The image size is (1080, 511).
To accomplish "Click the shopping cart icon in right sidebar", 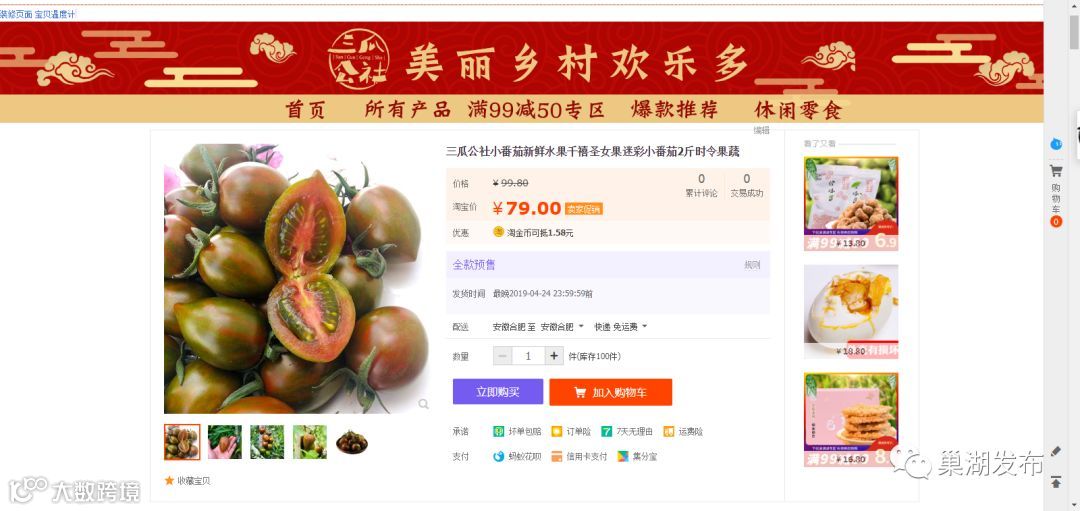I will [x=1055, y=170].
